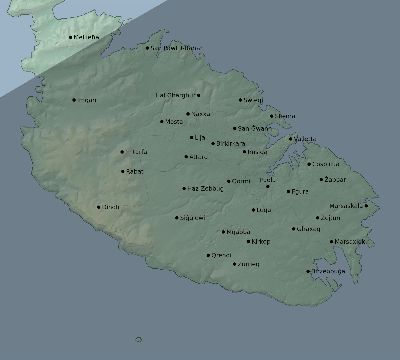This screenshot has width=400, height=360.
Task: Click the Ghaxaq label
Action: 308,229
